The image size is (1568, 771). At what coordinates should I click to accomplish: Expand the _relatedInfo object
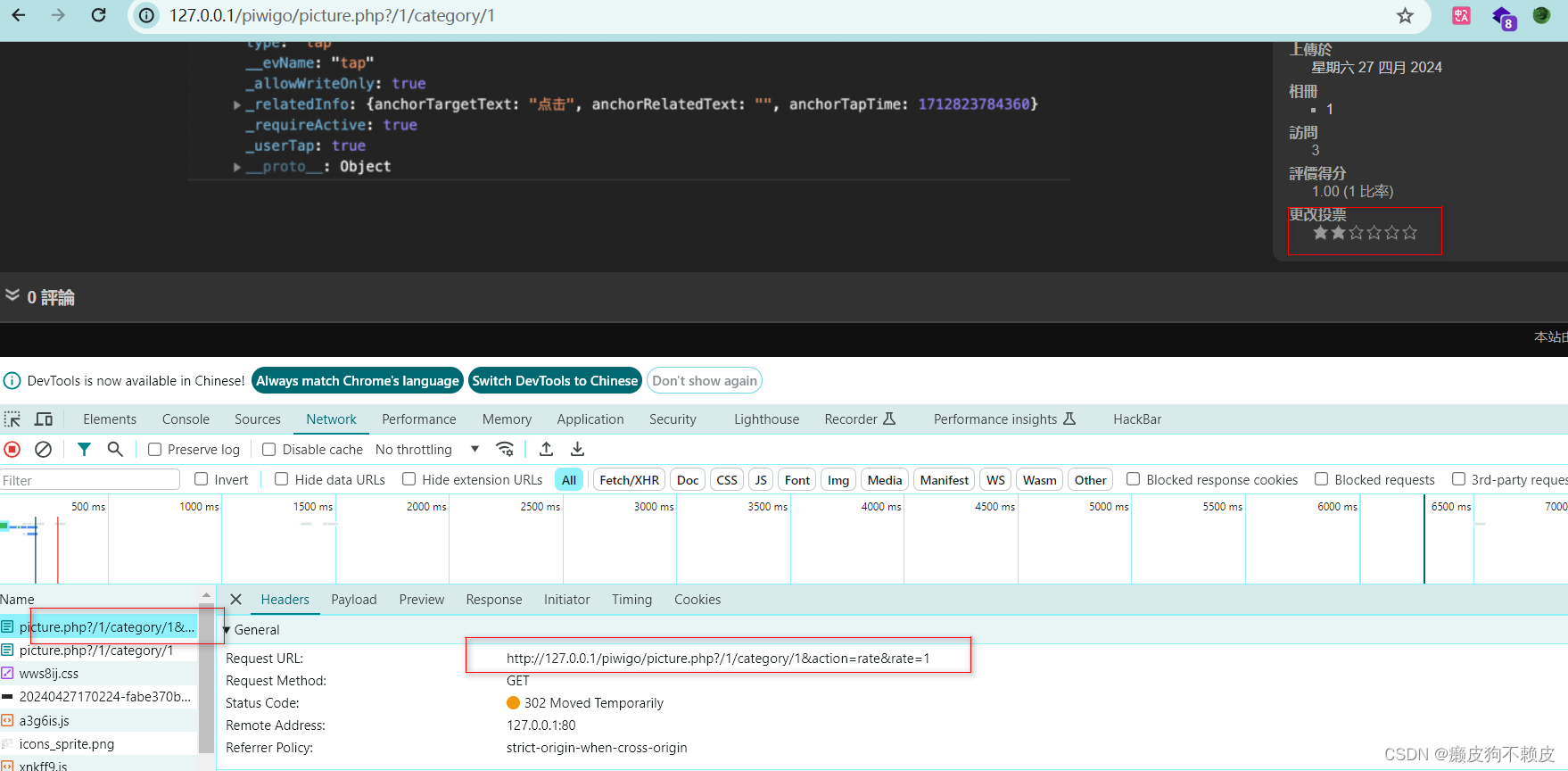click(237, 104)
